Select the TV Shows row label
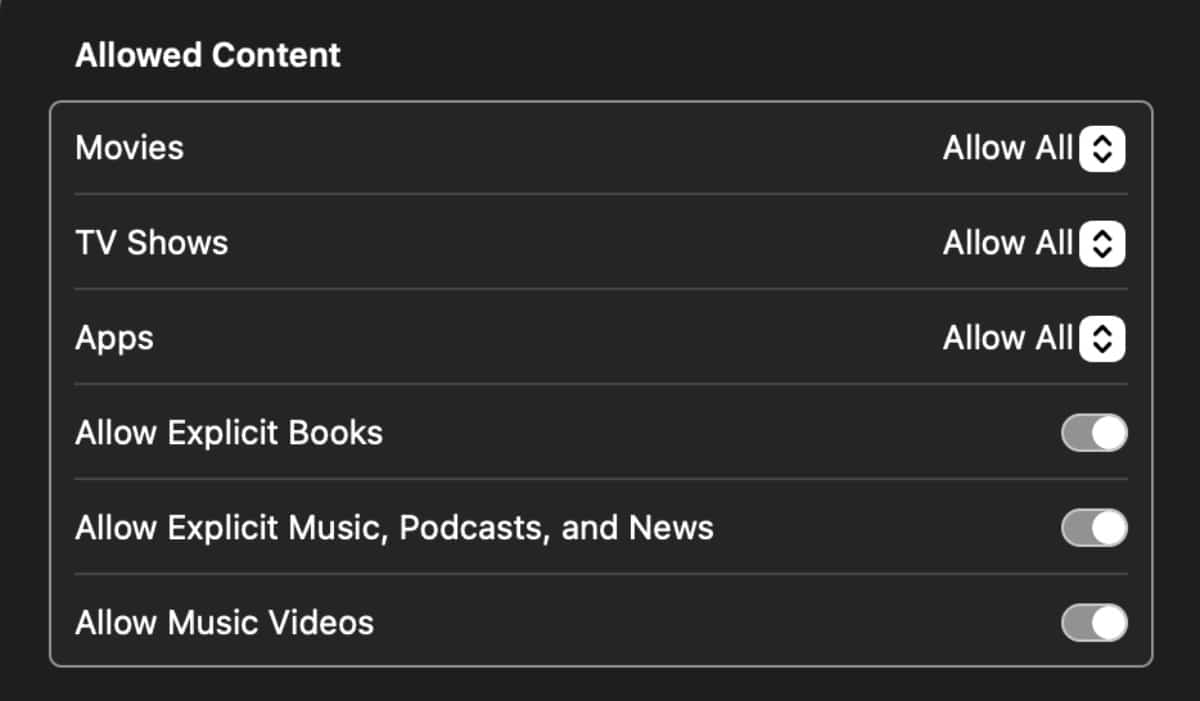The image size is (1200, 701). (152, 243)
